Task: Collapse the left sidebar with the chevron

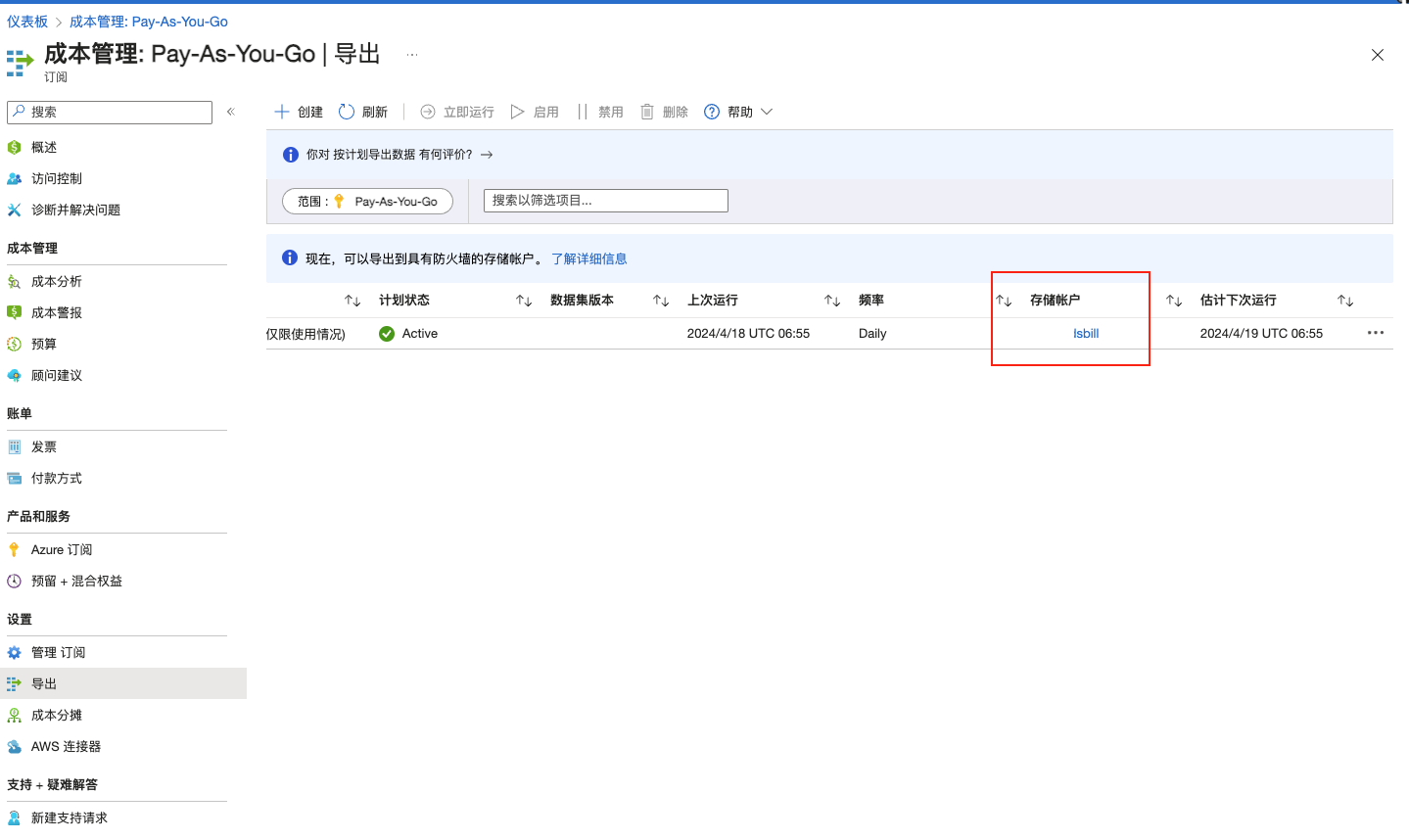Action: (x=231, y=112)
